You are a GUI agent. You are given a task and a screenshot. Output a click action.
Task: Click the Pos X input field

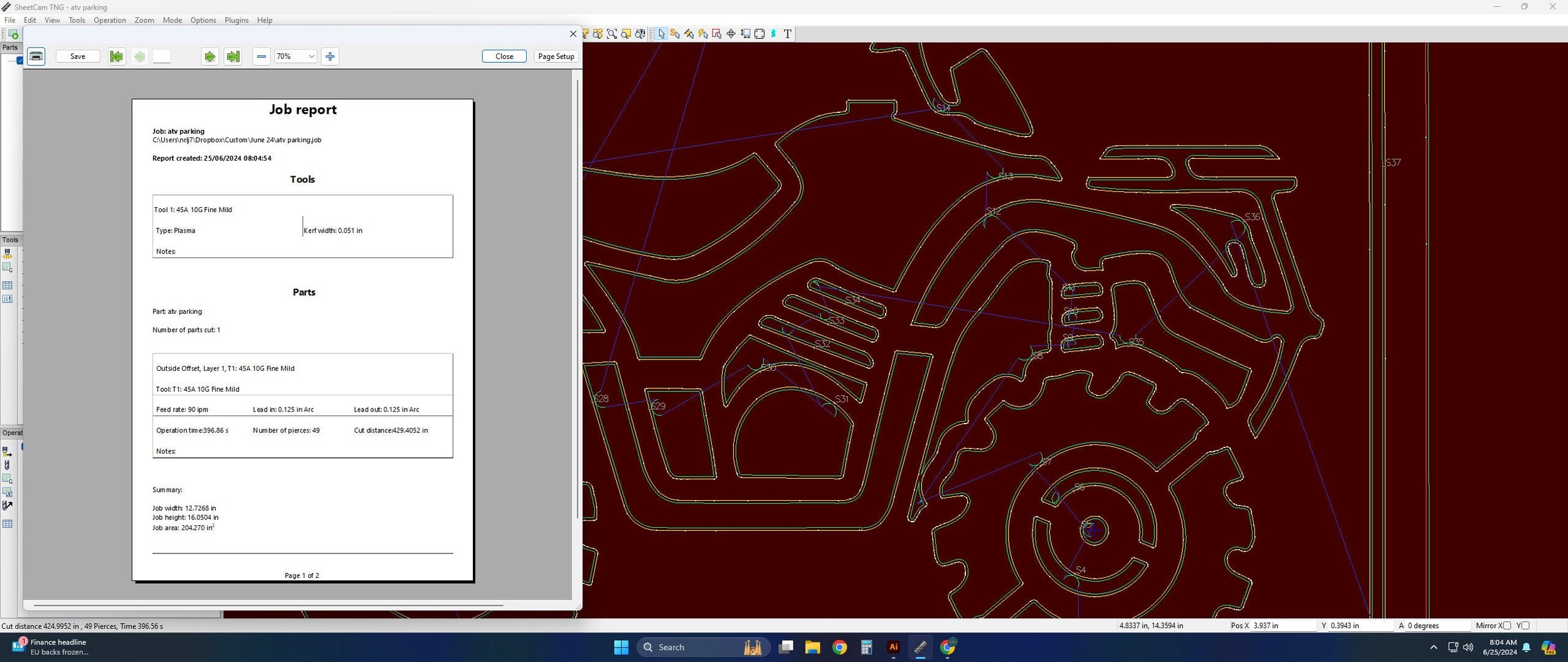(x=1283, y=626)
